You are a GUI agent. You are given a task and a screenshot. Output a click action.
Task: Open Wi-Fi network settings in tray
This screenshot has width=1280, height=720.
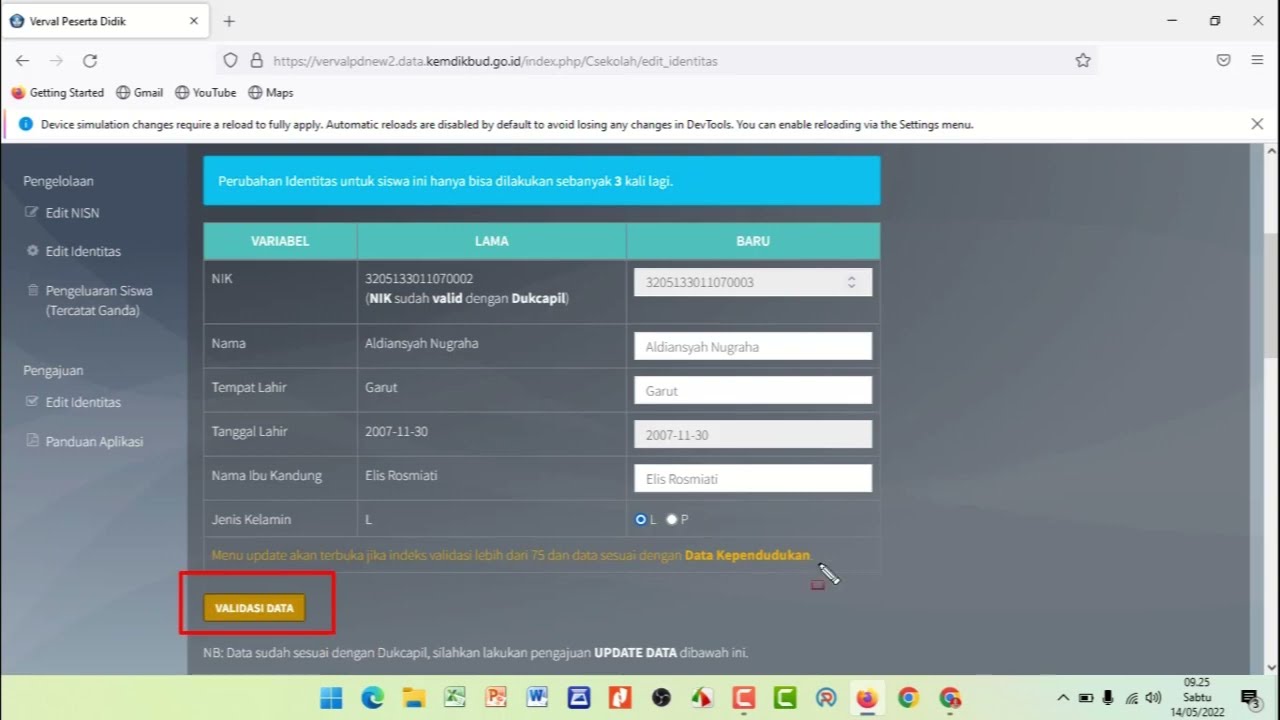(x=1132, y=697)
